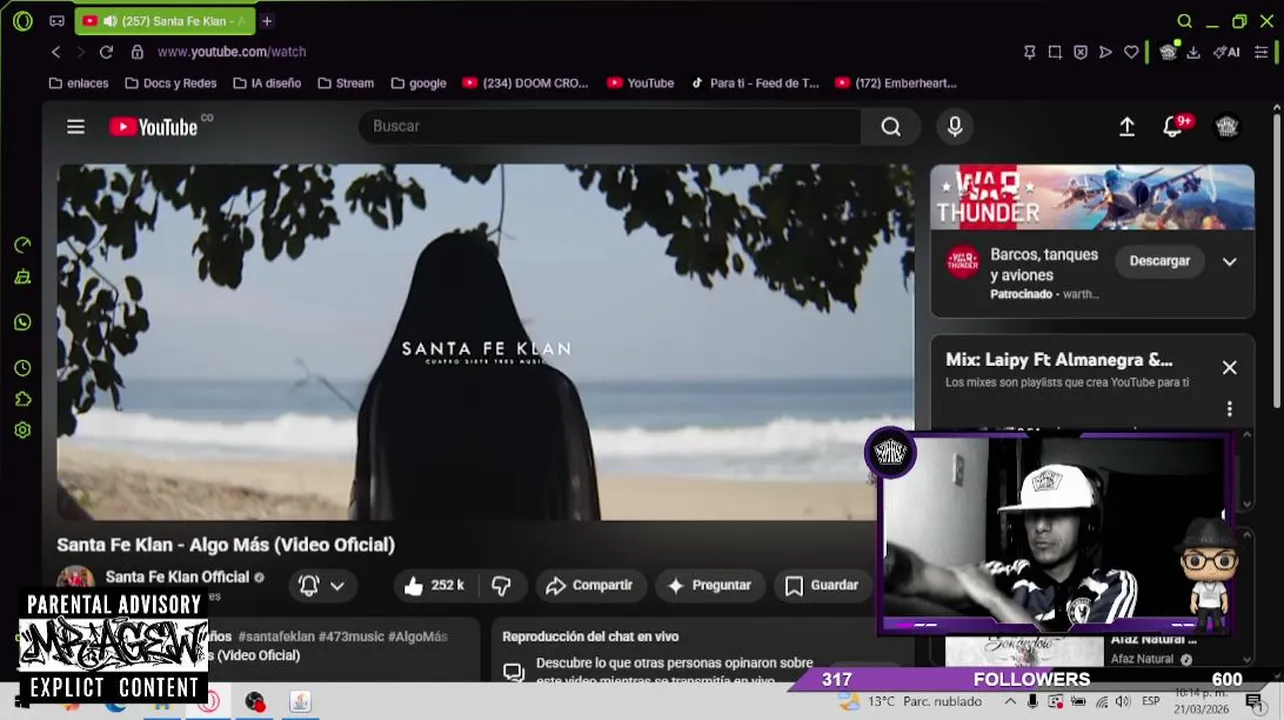Share the video with Compartir
The width and height of the screenshot is (1284, 720).
[x=590, y=586]
